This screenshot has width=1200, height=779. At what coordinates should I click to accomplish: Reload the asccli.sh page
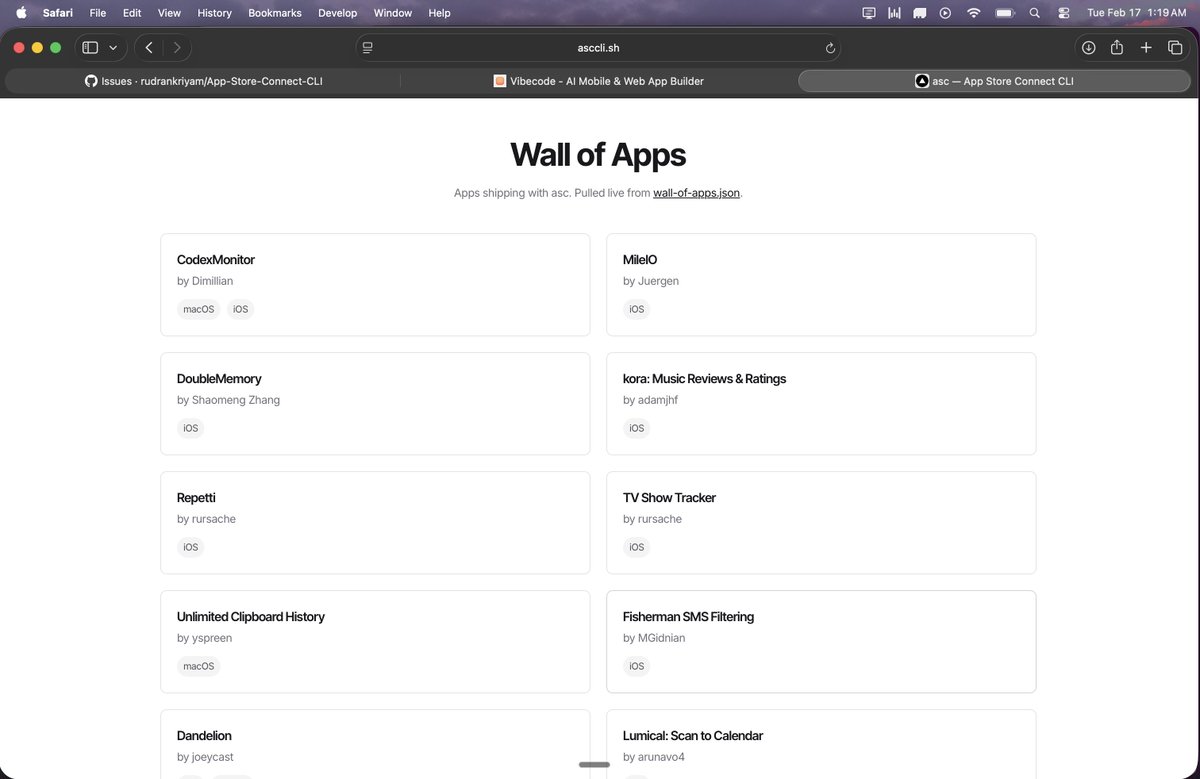pos(830,48)
